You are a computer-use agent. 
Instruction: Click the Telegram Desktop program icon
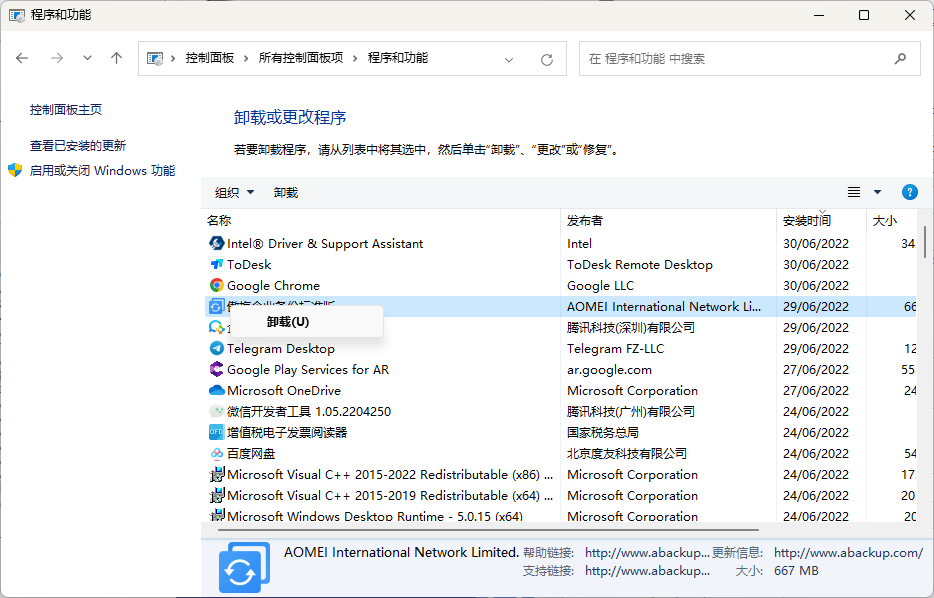coord(217,348)
